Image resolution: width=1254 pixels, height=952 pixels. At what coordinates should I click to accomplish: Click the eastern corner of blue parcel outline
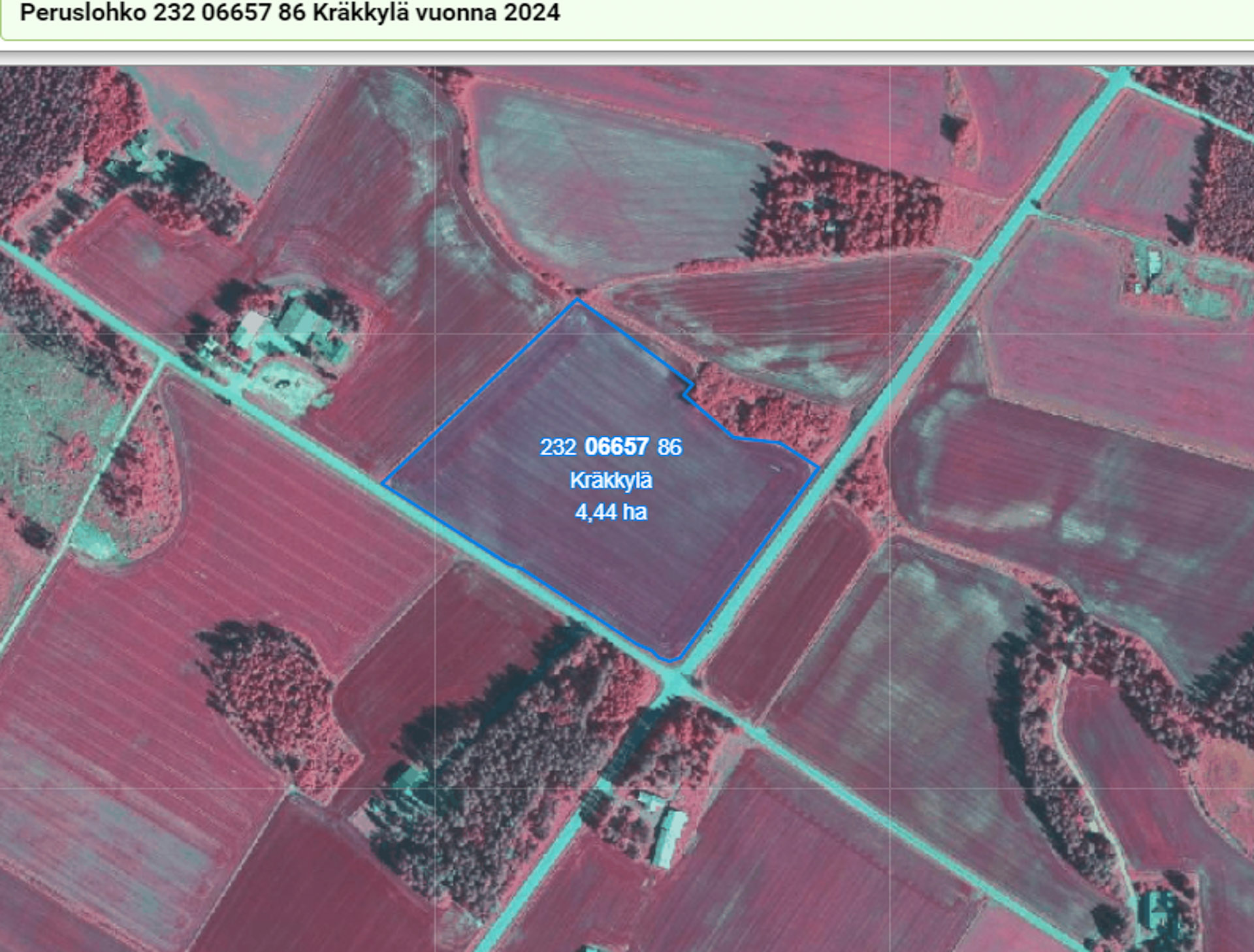(x=818, y=468)
